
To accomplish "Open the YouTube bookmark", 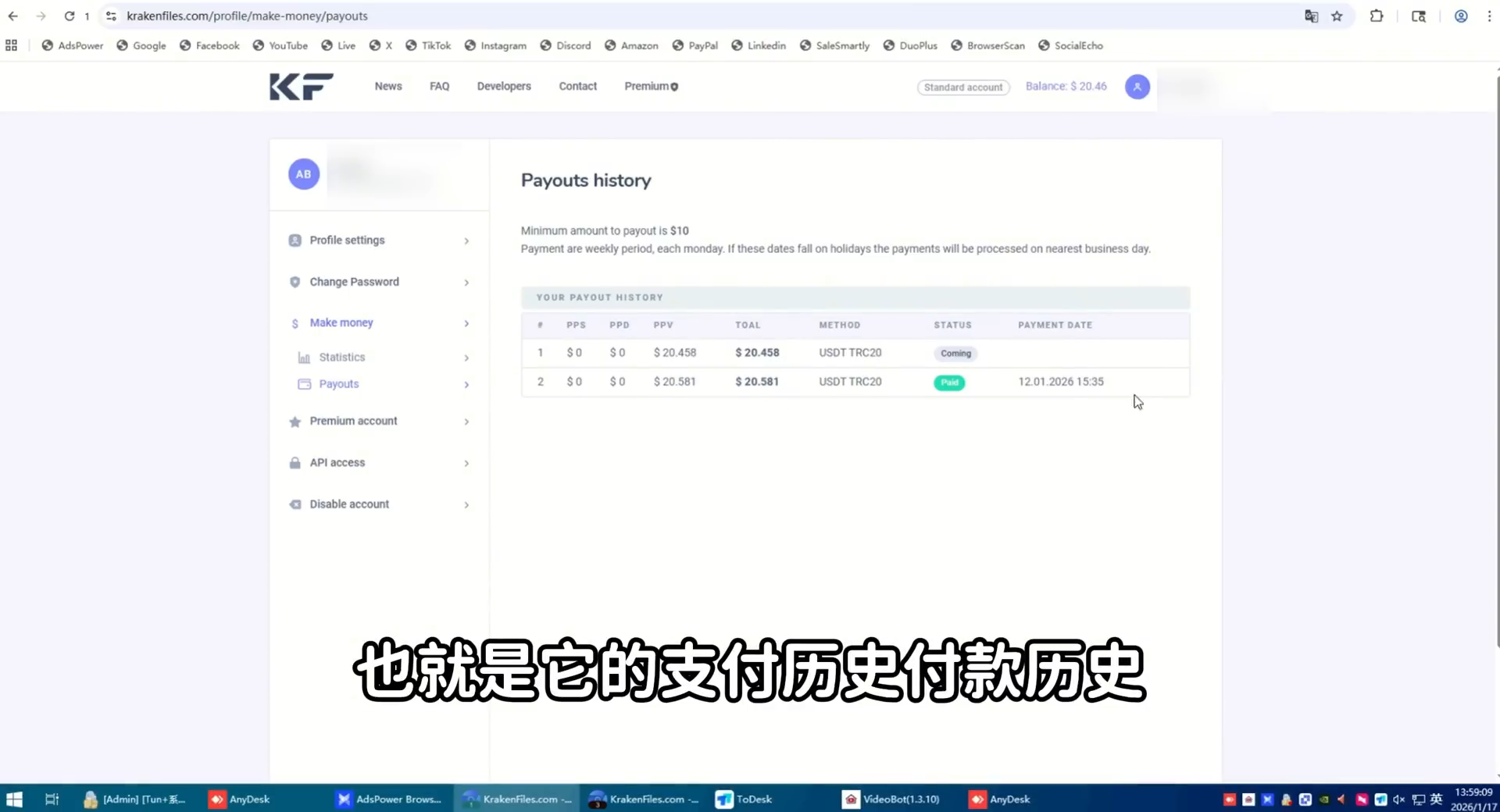I will click(x=280, y=45).
